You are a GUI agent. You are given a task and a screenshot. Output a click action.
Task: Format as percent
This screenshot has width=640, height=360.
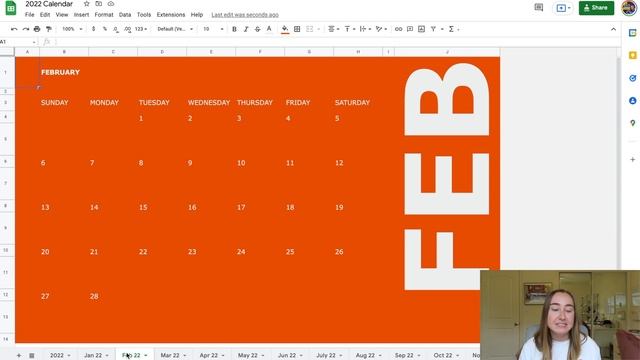(104, 29)
